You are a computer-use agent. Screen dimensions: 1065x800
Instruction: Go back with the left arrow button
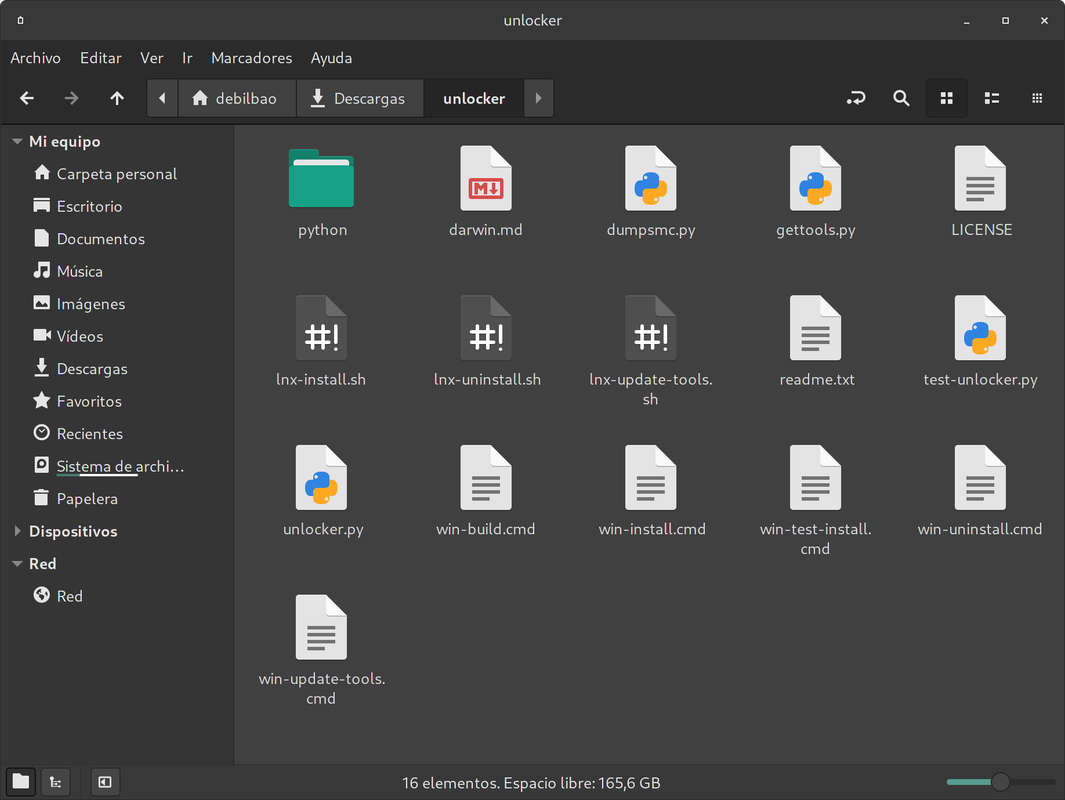pos(27,98)
